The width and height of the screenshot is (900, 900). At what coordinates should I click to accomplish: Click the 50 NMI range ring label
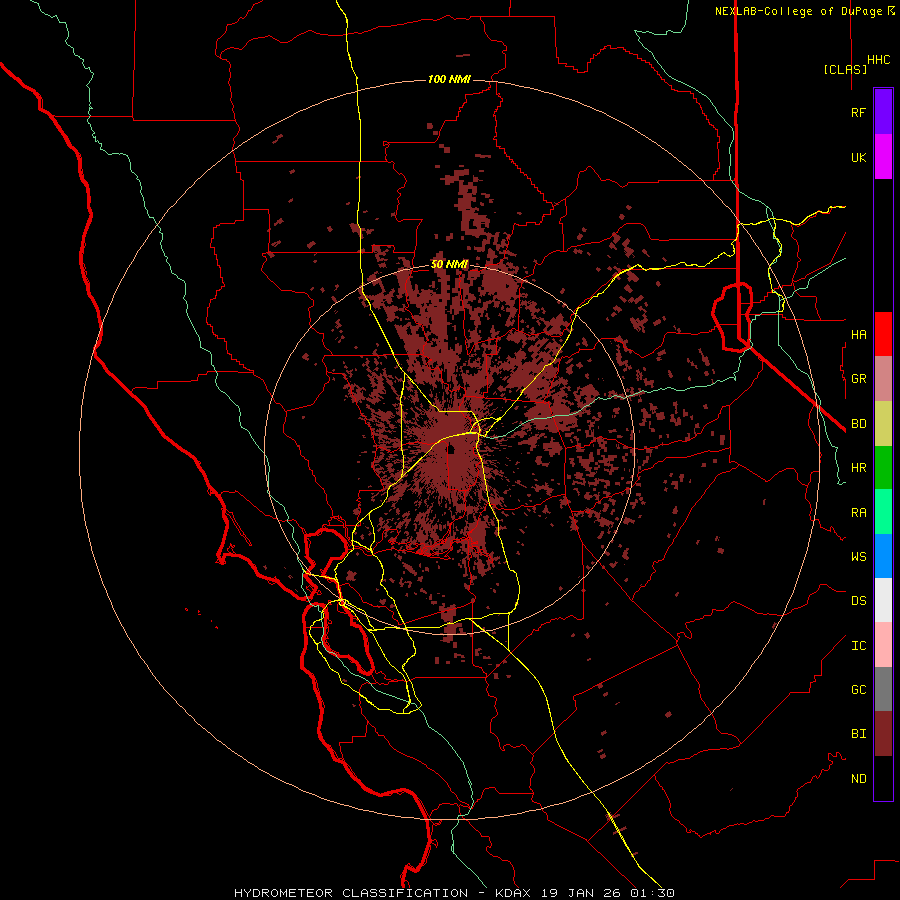coord(449,264)
